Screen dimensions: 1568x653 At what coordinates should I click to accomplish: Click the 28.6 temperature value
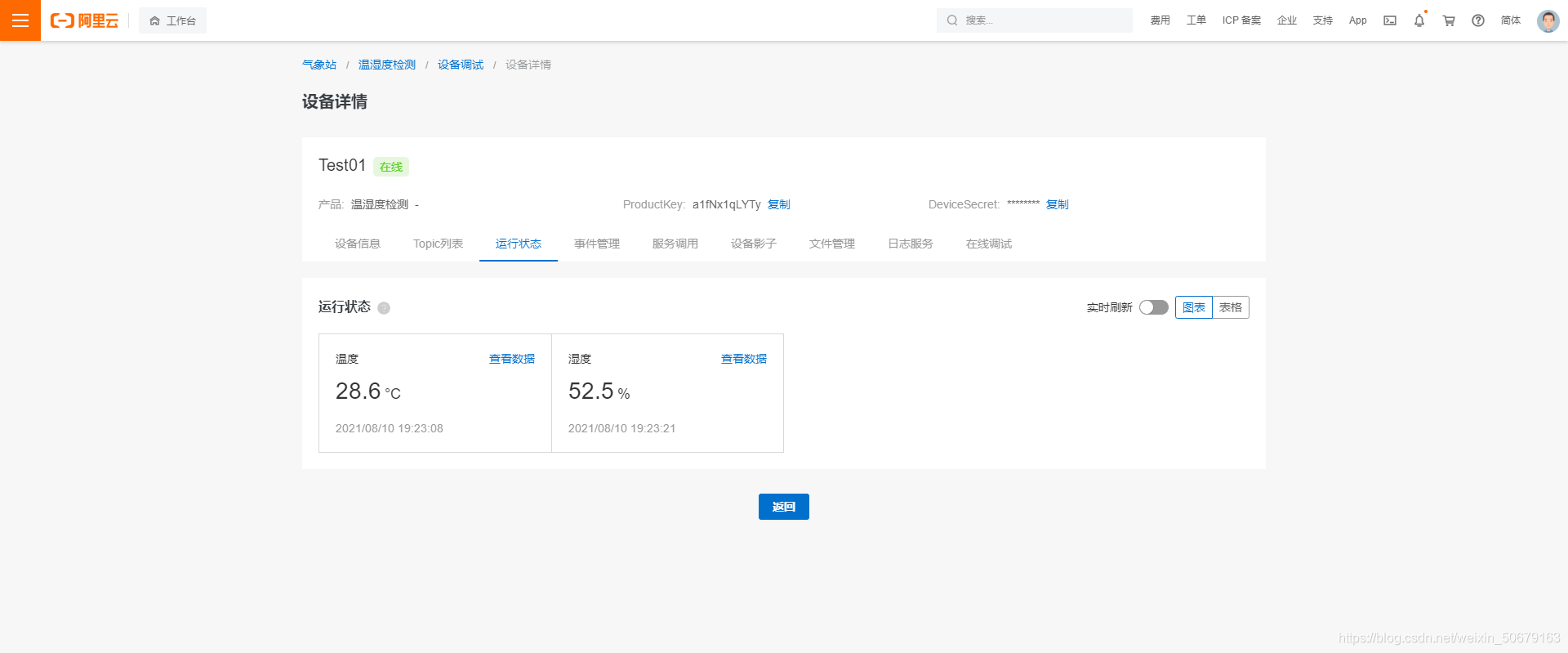tap(359, 391)
